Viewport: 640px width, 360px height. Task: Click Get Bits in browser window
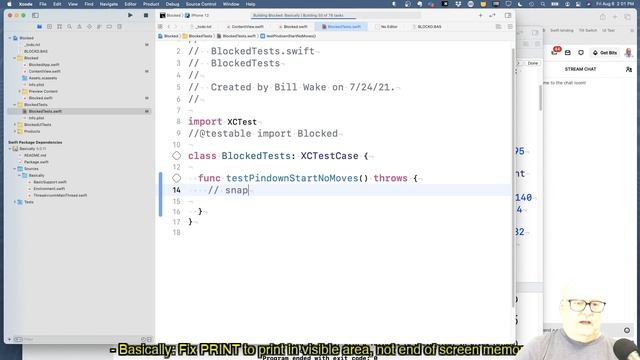(x=605, y=53)
